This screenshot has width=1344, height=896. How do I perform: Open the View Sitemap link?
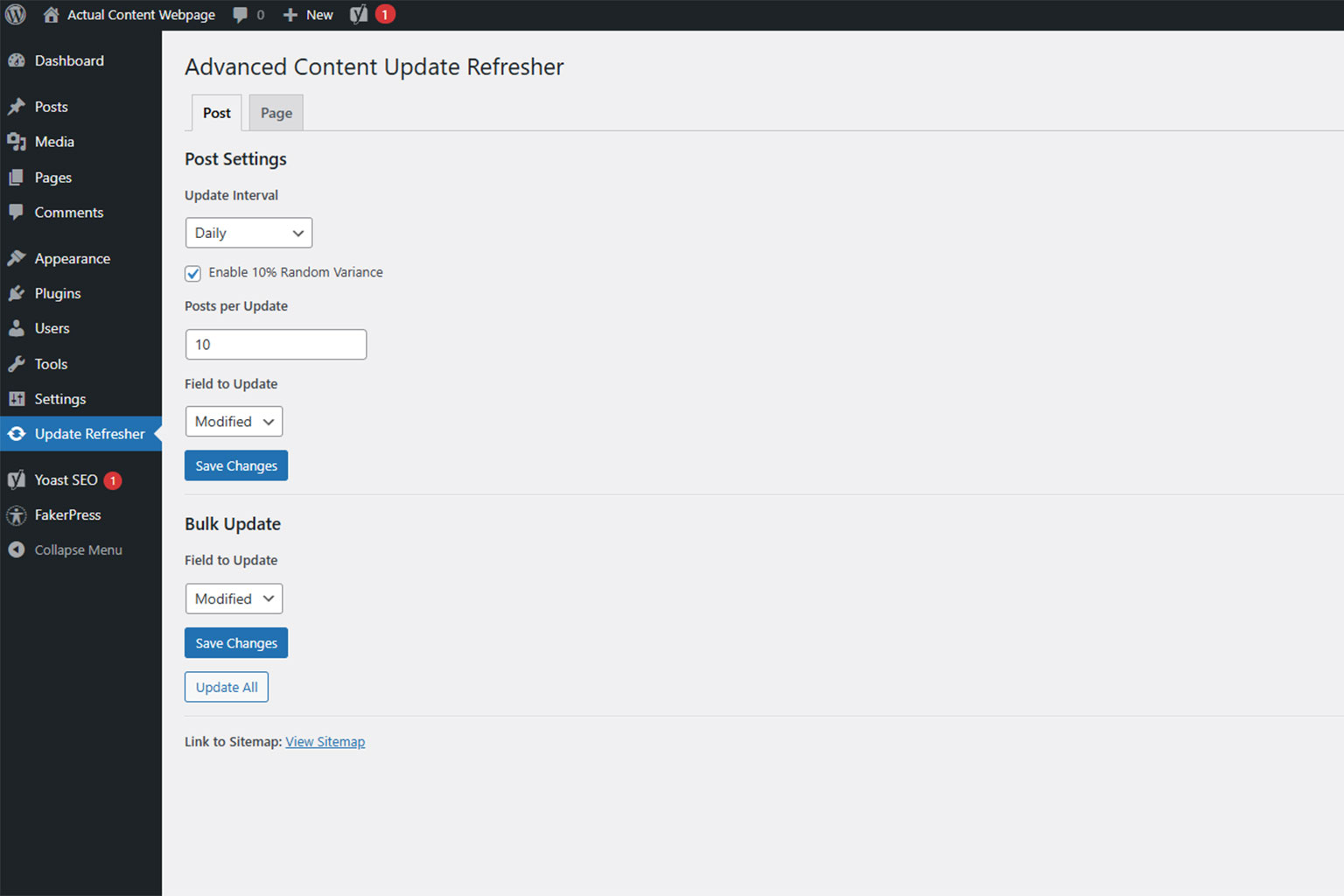click(x=325, y=741)
